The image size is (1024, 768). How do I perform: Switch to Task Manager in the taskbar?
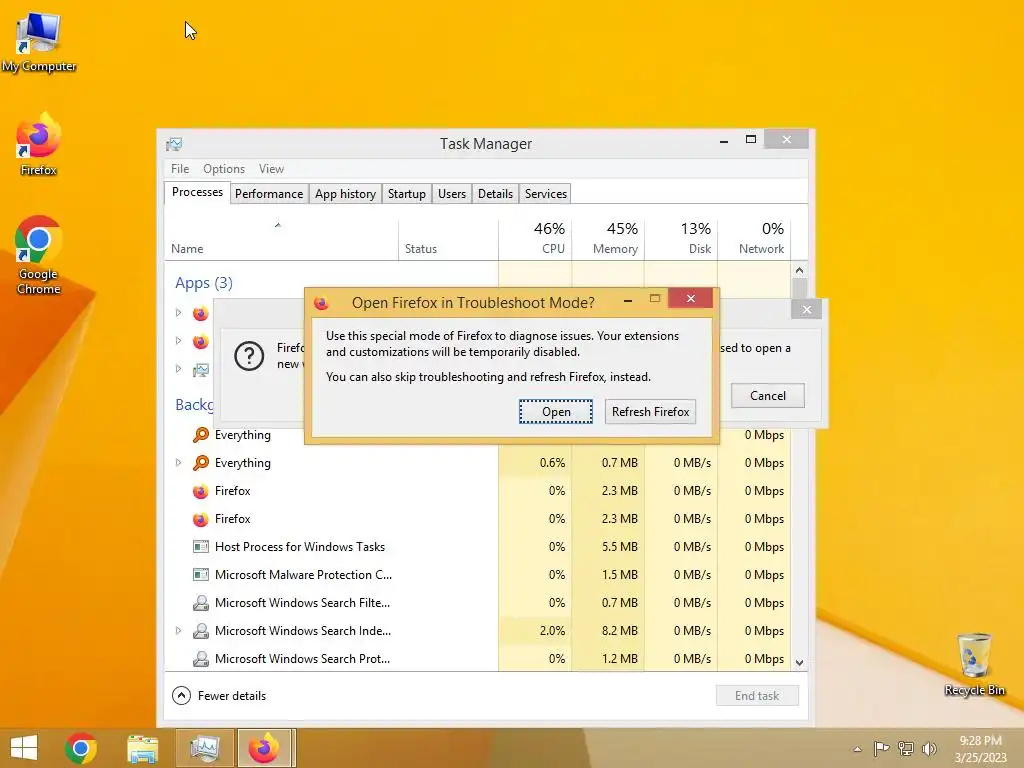pos(204,748)
